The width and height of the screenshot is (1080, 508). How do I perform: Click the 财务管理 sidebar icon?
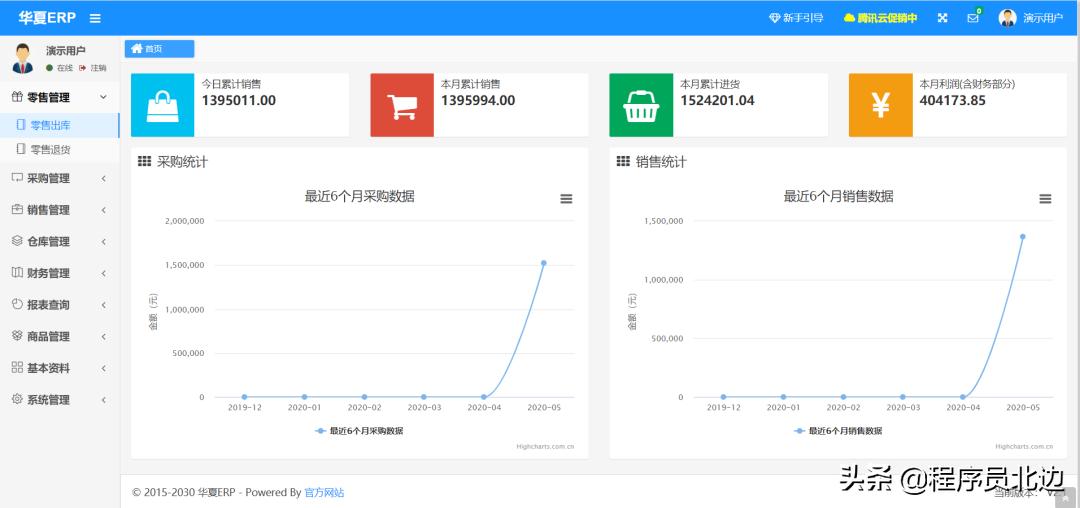pos(17,273)
